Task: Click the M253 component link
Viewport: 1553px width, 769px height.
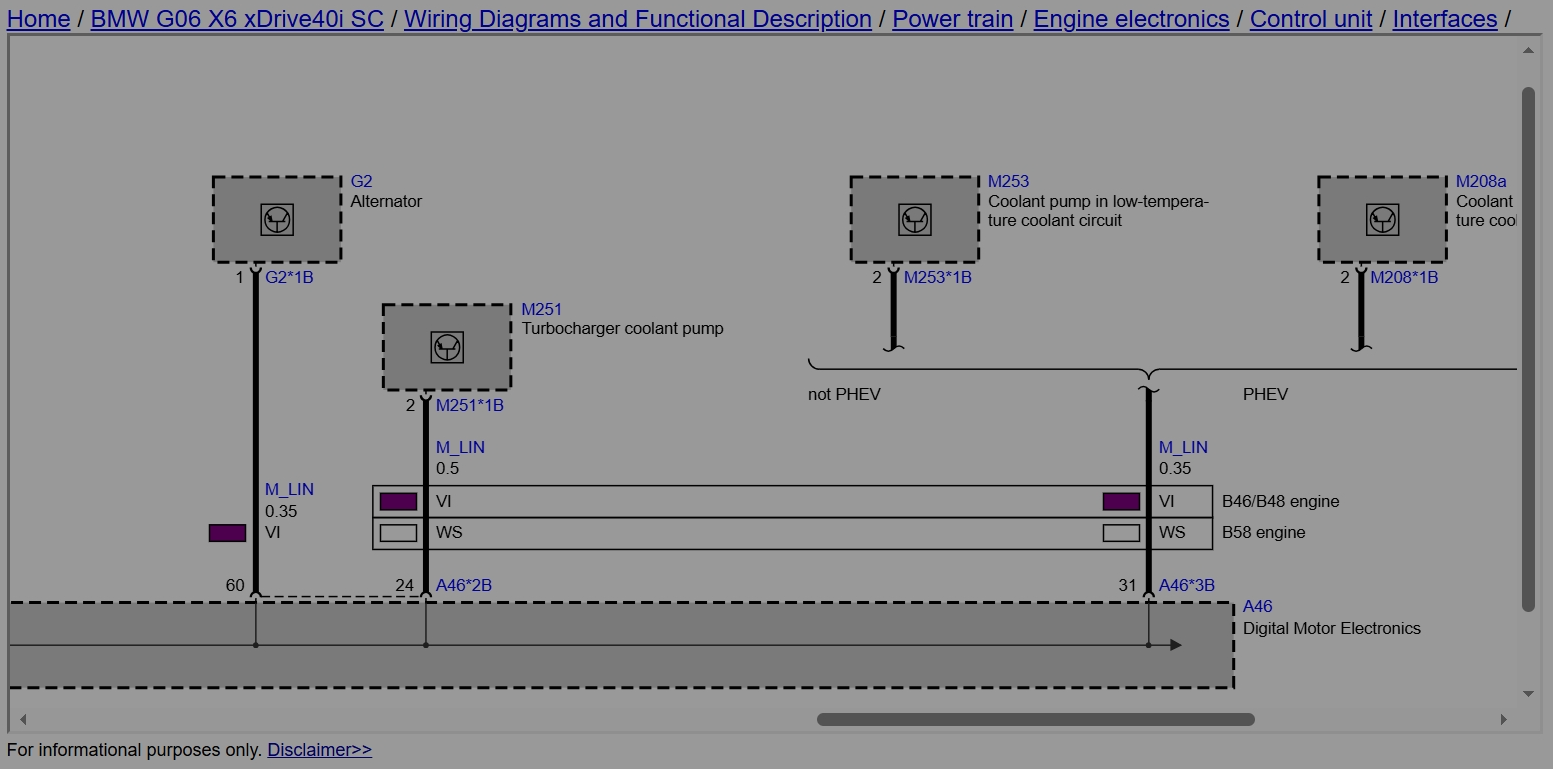Action: click(1009, 181)
